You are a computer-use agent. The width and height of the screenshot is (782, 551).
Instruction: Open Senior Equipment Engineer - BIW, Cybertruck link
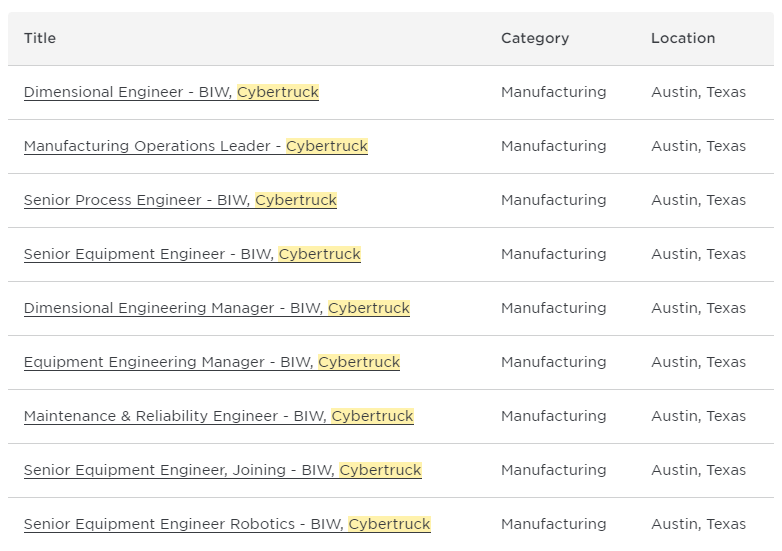(x=192, y=254)
